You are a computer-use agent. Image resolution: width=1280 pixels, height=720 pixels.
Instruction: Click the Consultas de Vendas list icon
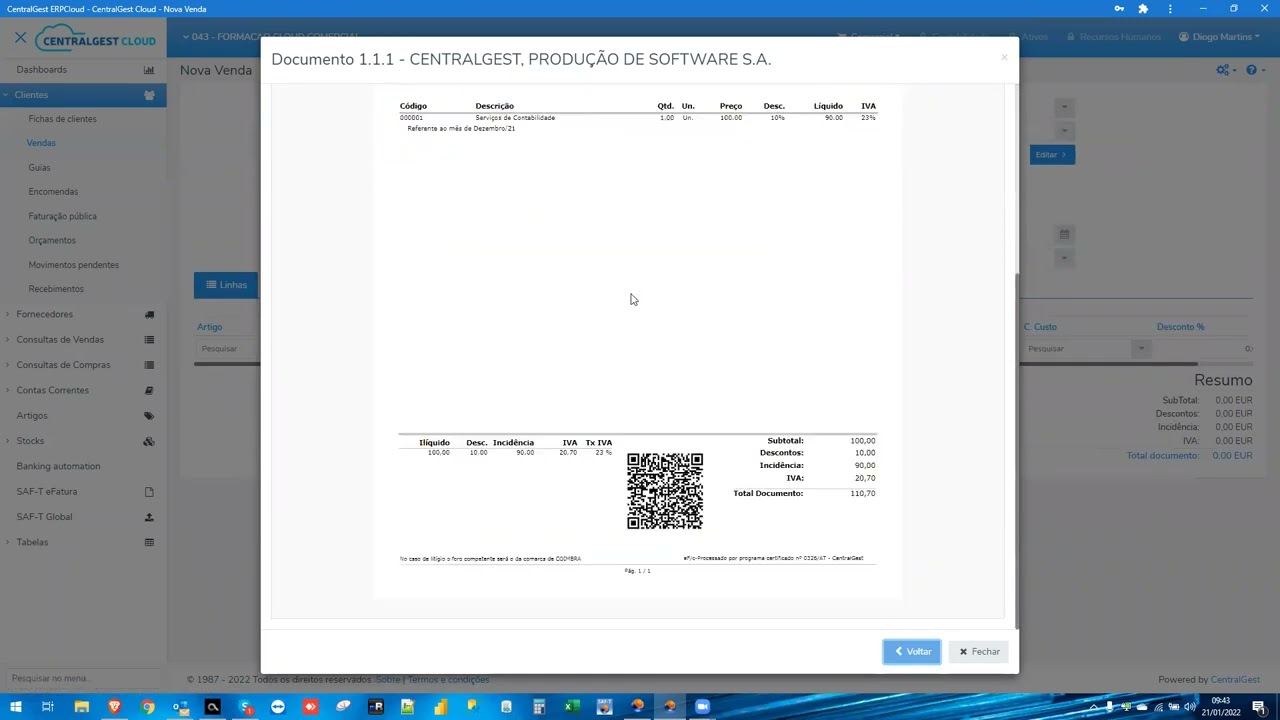[x=149, y=340]
